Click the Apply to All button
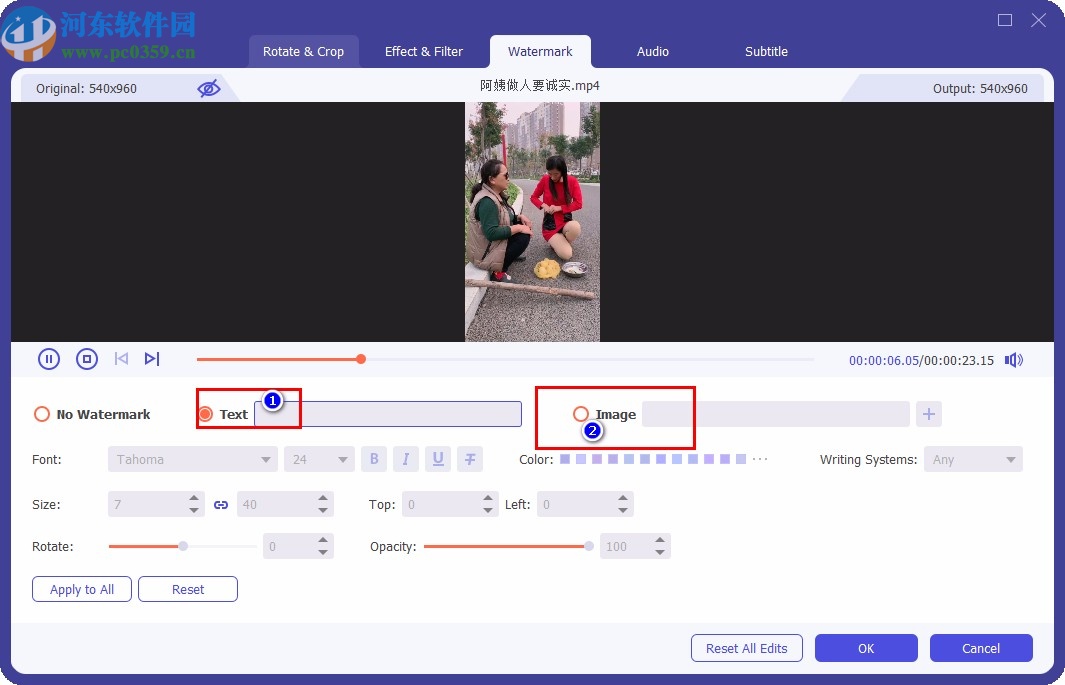 click(x=81, y=589)
